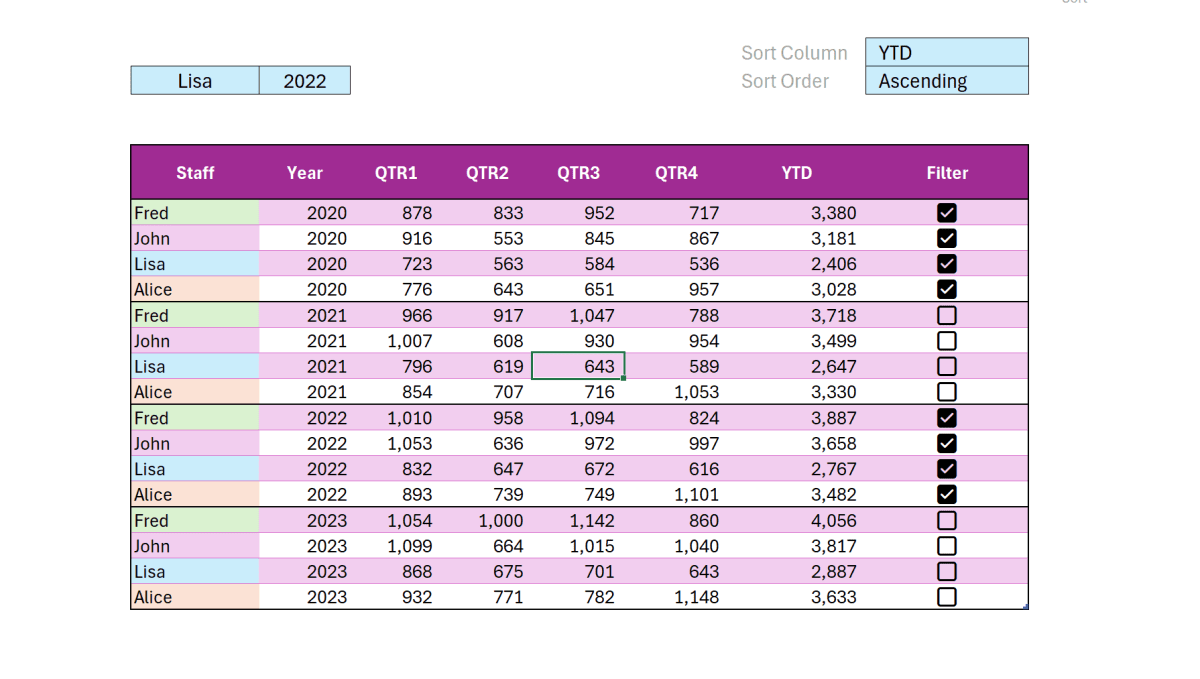Click the Staff column header
This screenshot has width=1200, height=679.
click(195, 173)
